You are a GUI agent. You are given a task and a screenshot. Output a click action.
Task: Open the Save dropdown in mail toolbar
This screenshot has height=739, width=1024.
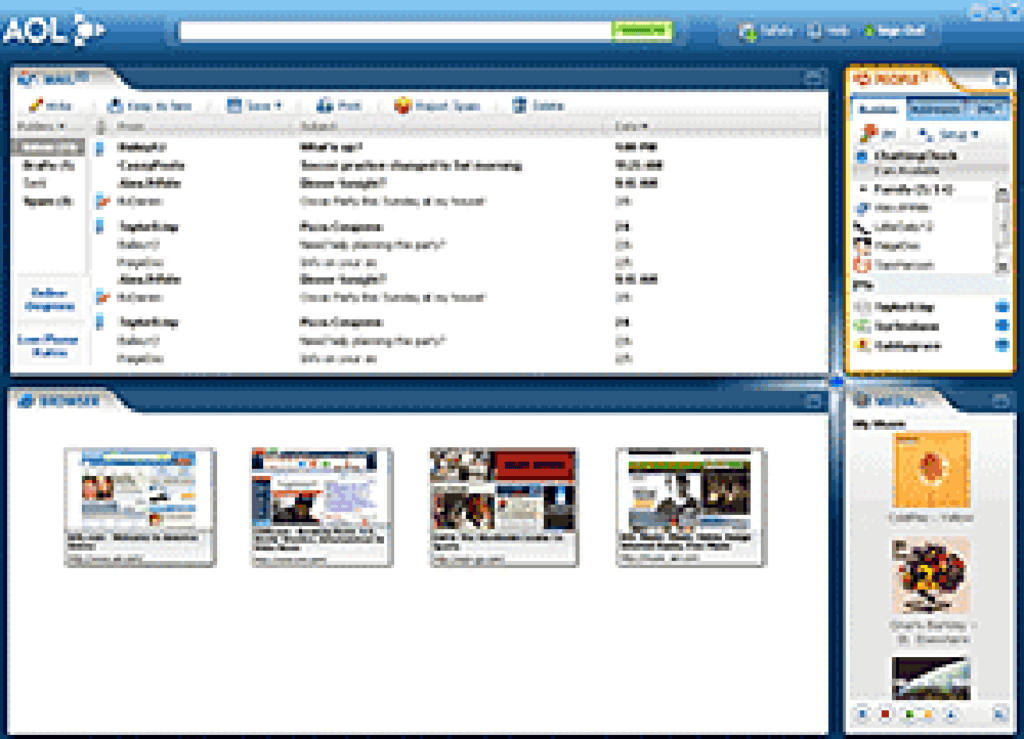click(x=255, y=105)
